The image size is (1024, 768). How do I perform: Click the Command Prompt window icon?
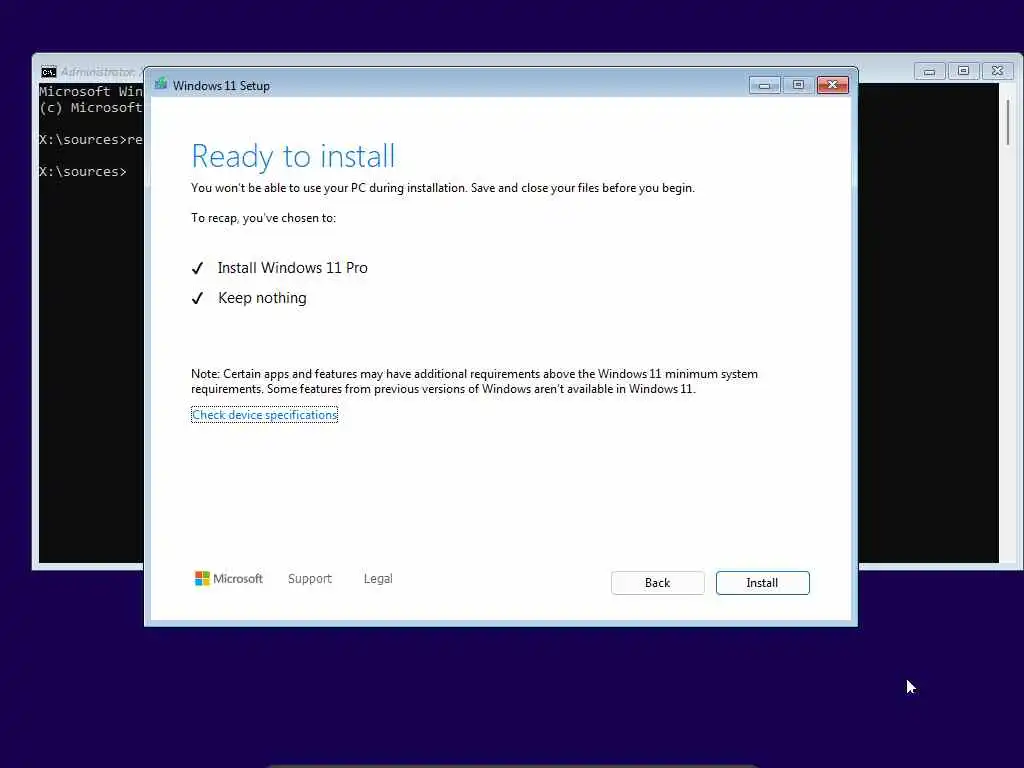[49, 71]
